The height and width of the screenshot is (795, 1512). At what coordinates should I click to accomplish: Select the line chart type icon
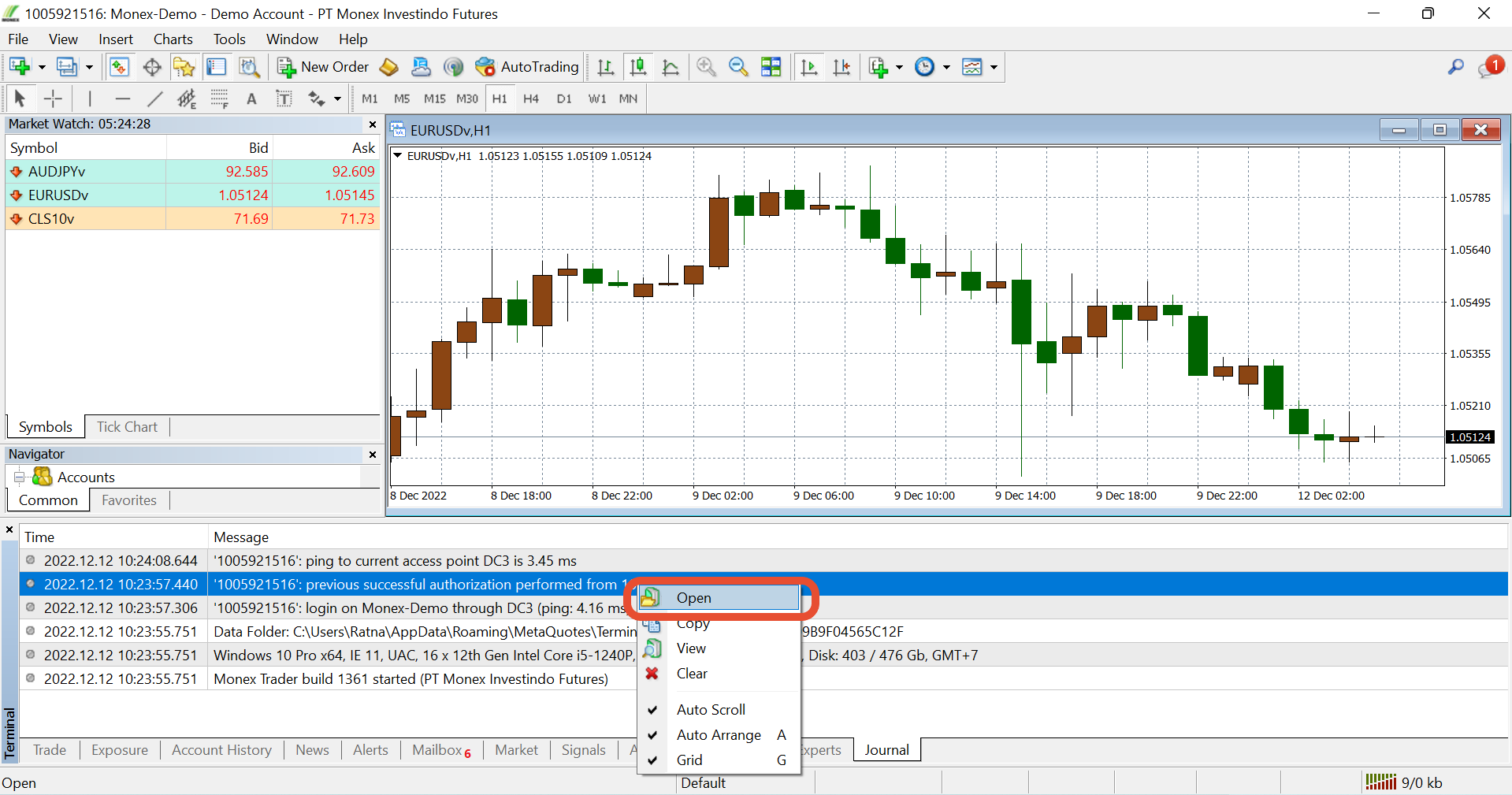pyautogui.click(x=671, y=67)
